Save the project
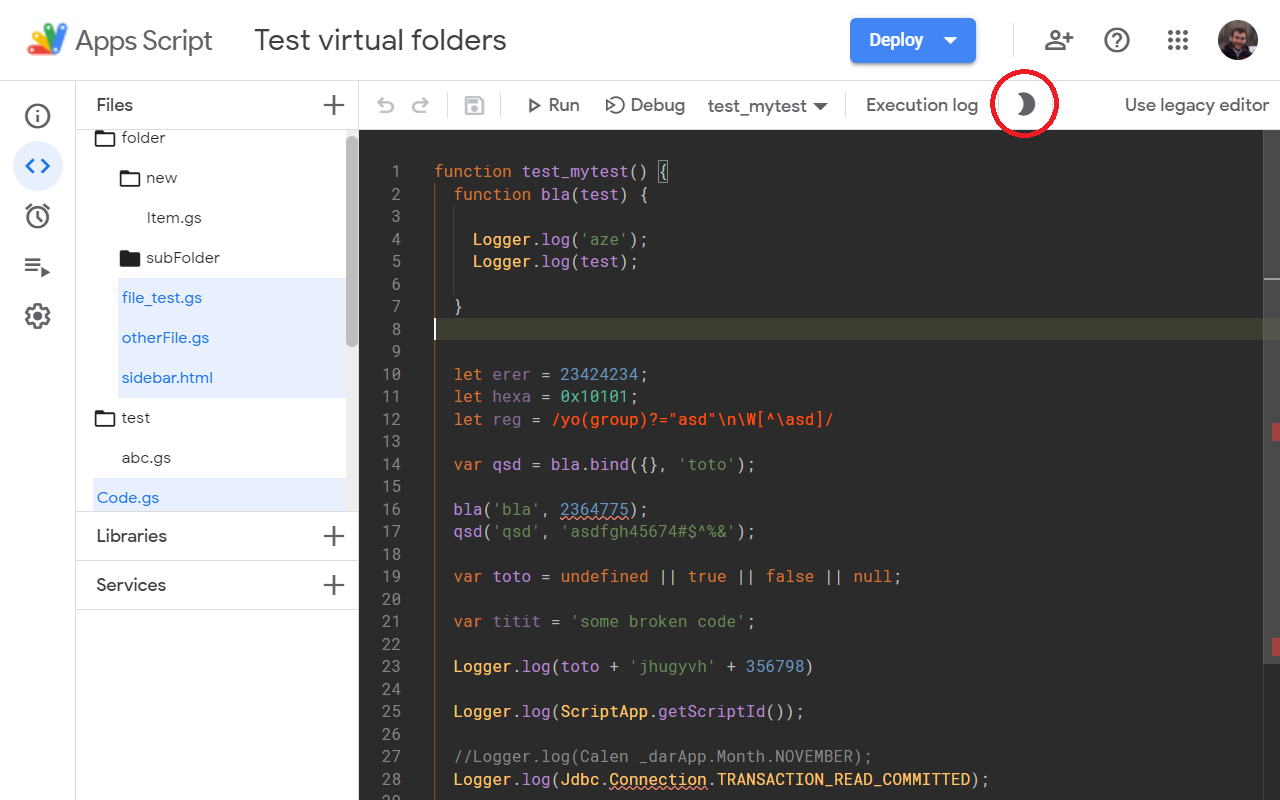The image size is (1280, 800). coord(473,104)
